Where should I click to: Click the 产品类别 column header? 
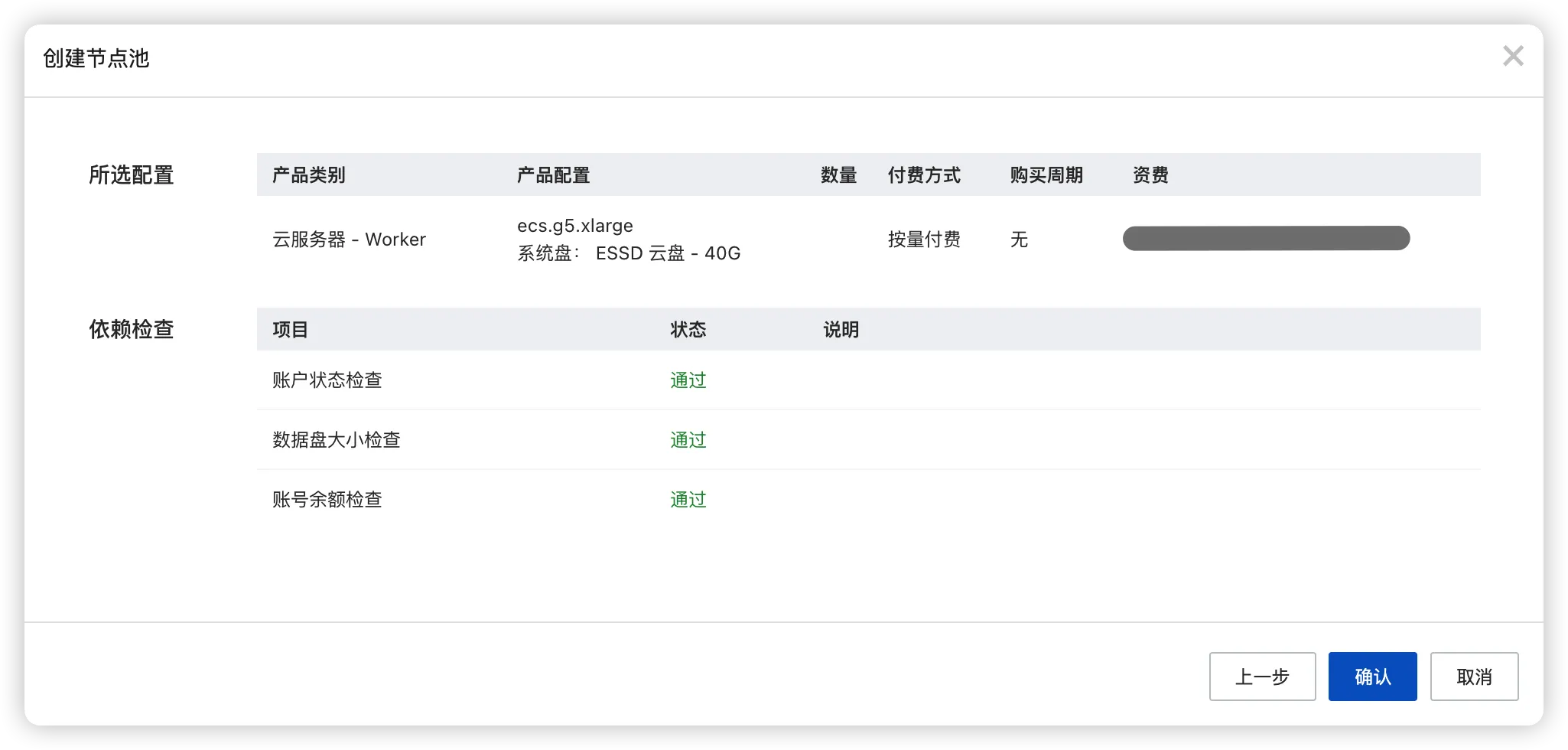click(x=309, y=175)
